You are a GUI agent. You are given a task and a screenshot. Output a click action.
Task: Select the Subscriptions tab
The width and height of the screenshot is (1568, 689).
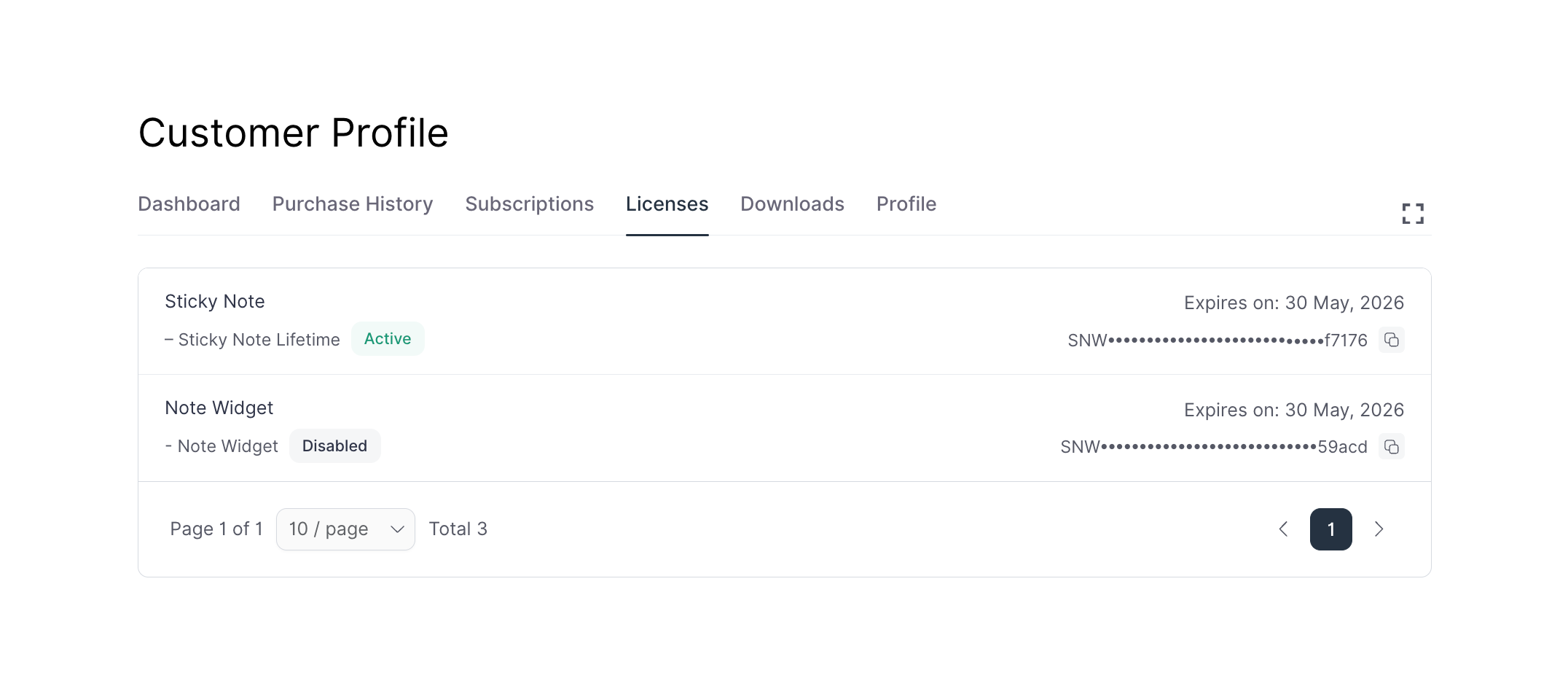tap(529, 204)
